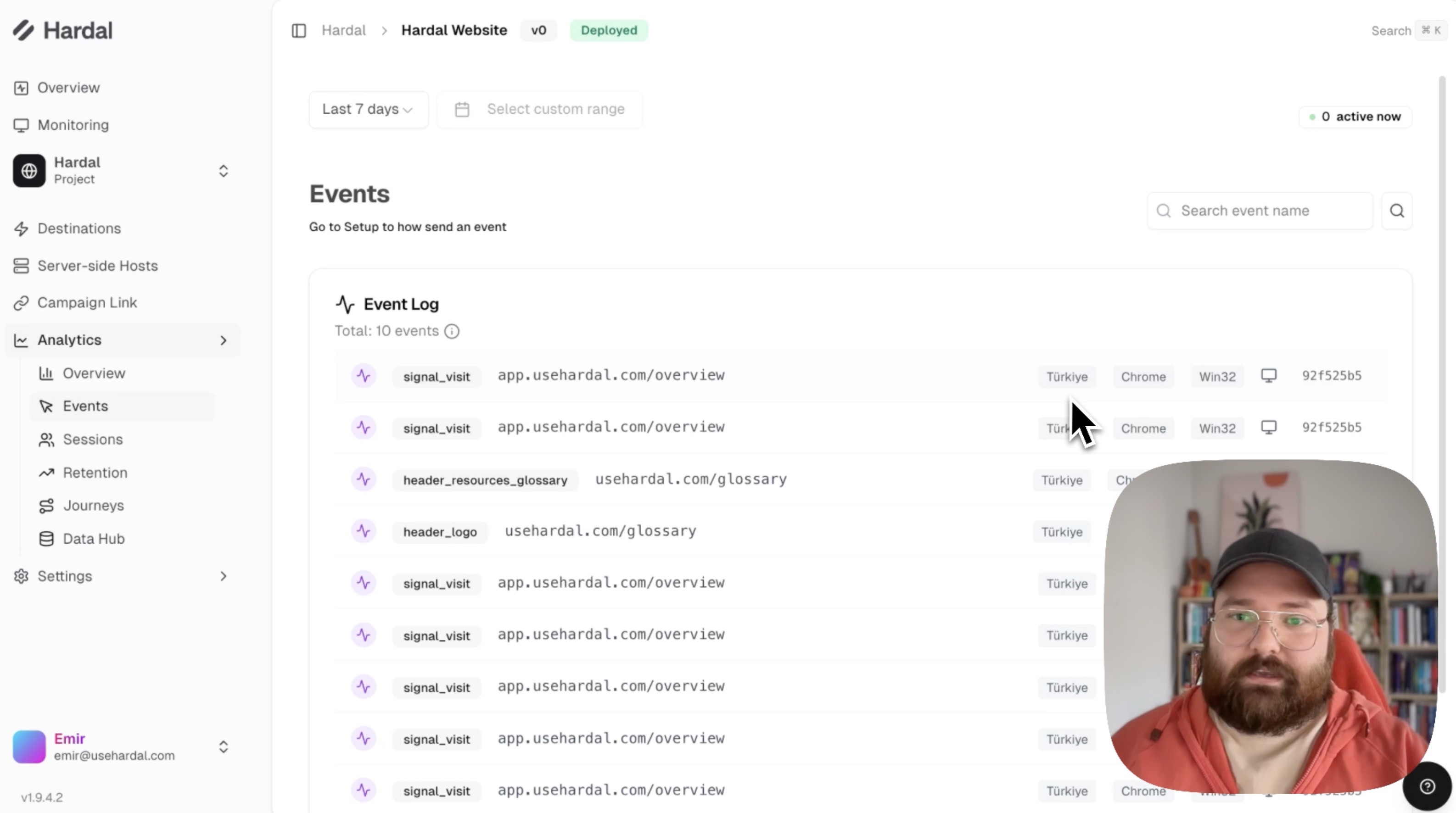Click the info icon next to Total events

(x=452, y=331)
